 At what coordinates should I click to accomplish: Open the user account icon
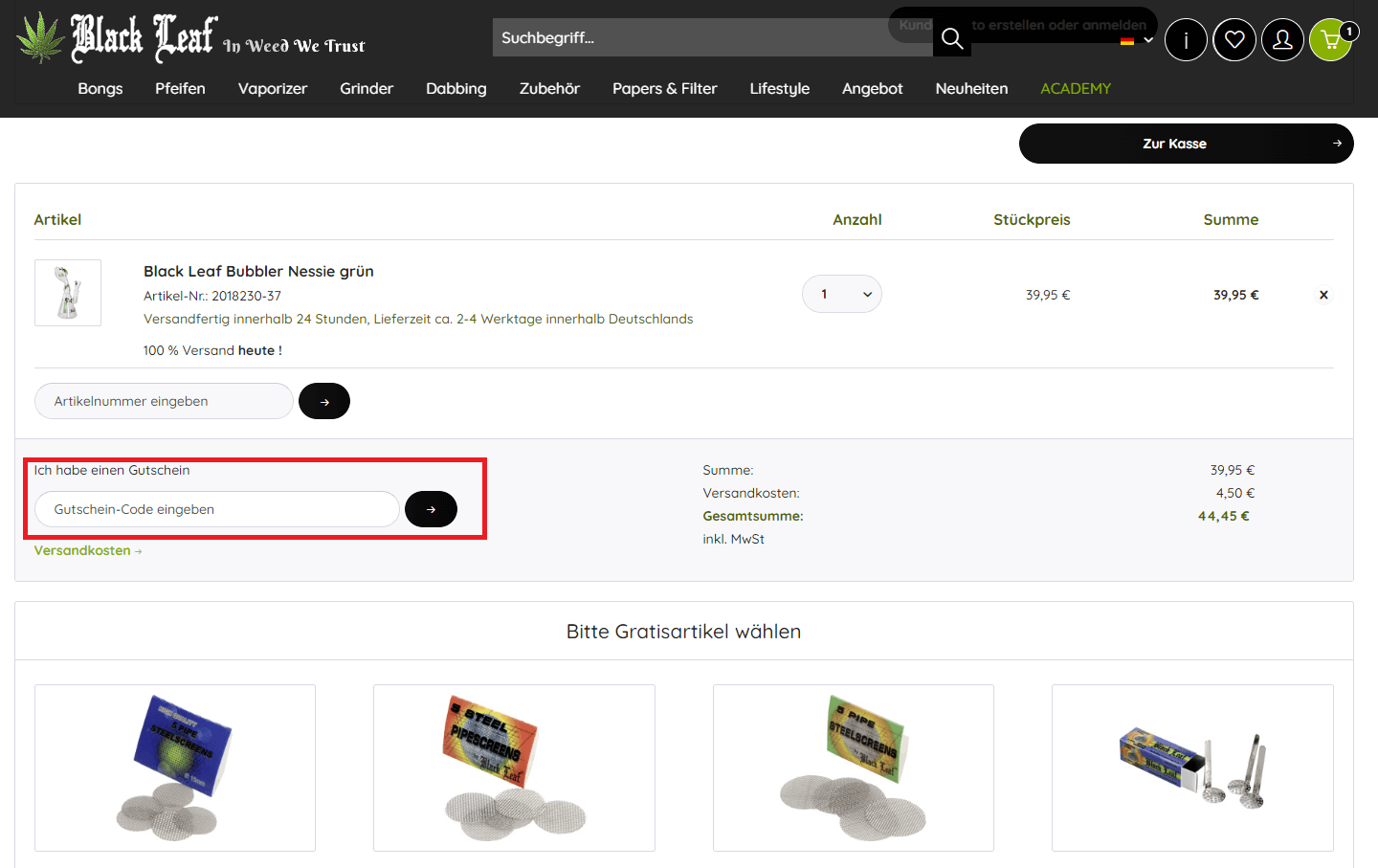tap(1282, 40)
